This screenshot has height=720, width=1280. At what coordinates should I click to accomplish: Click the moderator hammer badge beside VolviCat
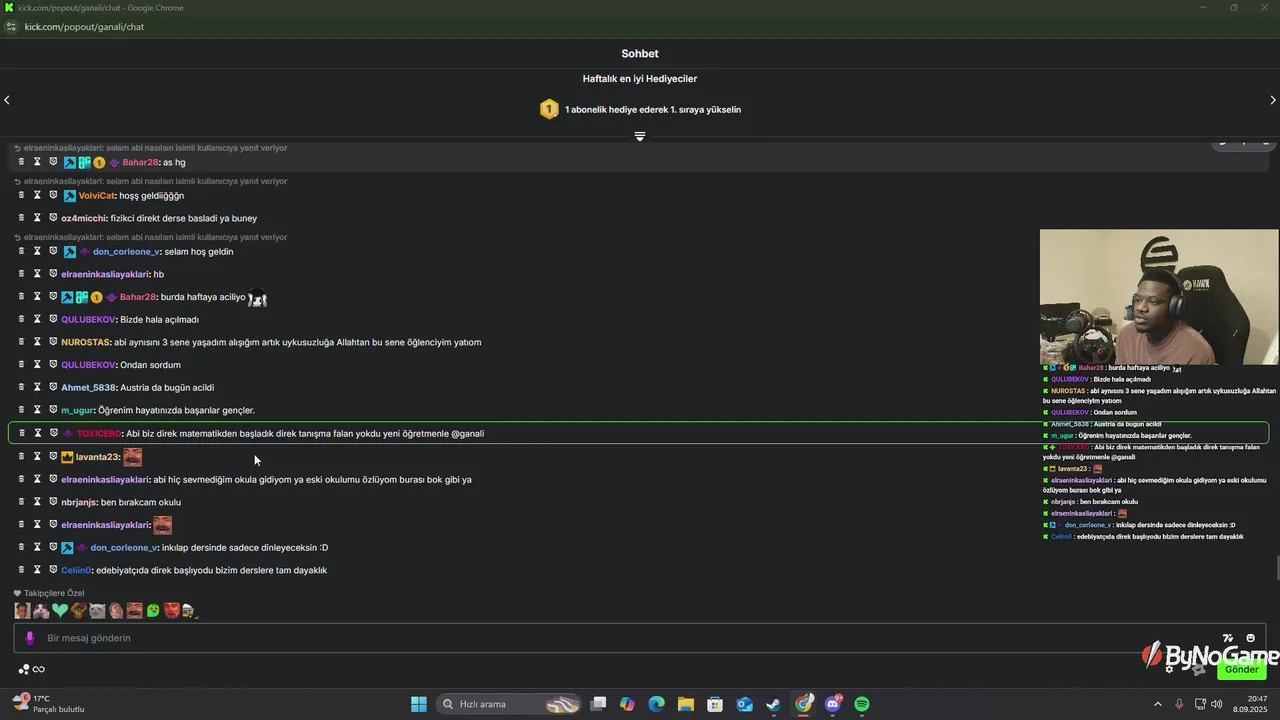coord(69,196)
